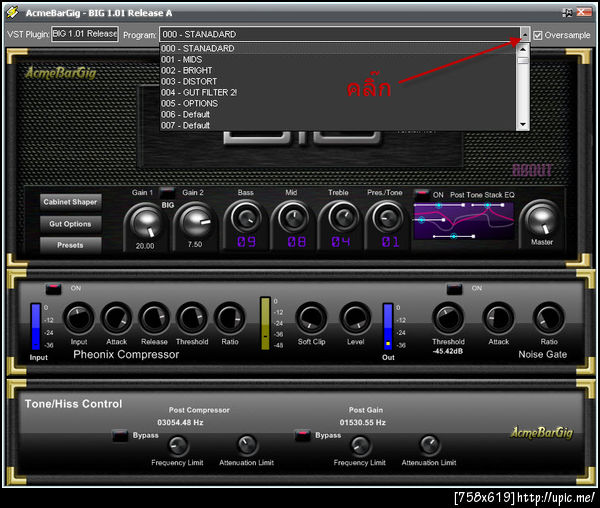Click the Soft Clip knob
The width and height of the screenshot is (600, 508).
[311, 318]
